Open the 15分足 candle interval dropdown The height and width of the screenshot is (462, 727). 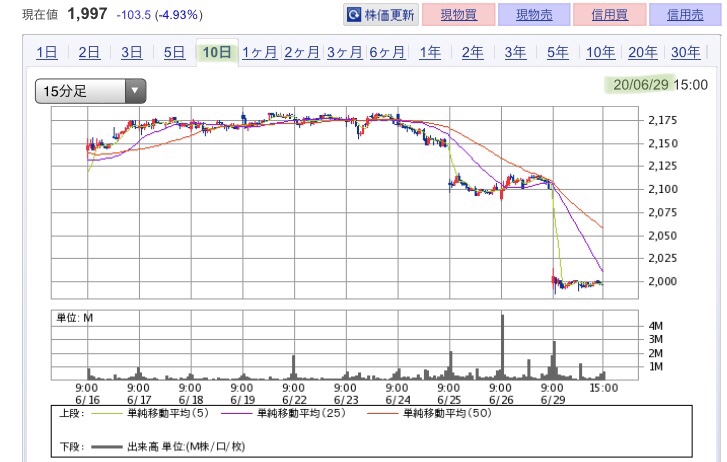click(91, 91)
